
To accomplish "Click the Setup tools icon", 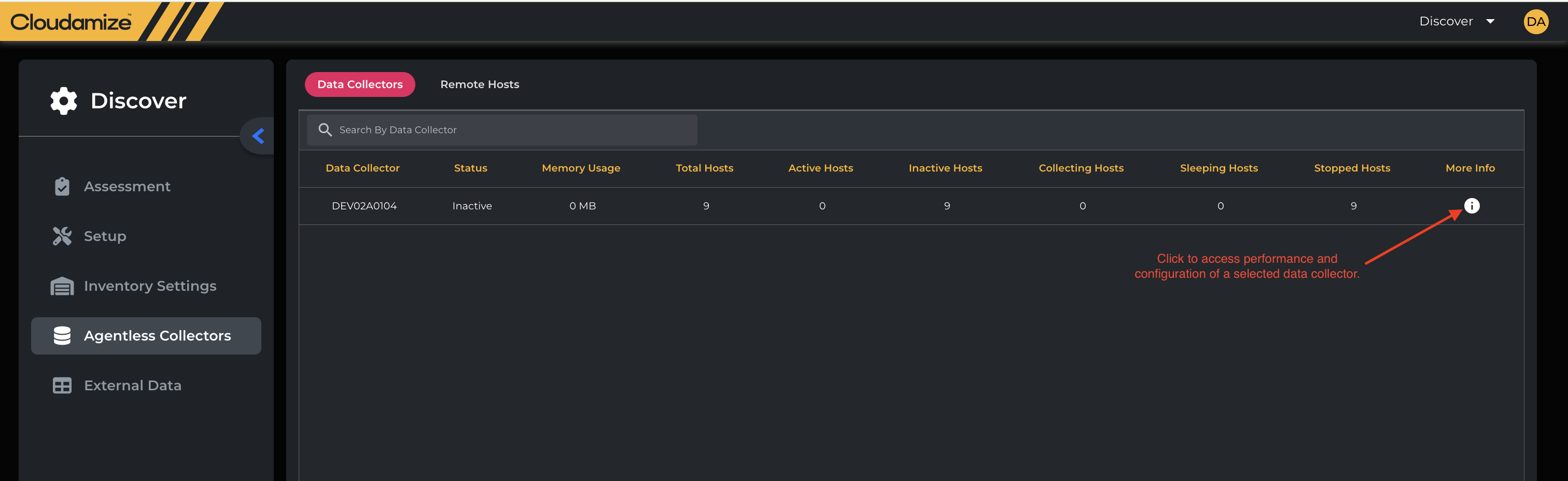I will [x=62, y=236].
